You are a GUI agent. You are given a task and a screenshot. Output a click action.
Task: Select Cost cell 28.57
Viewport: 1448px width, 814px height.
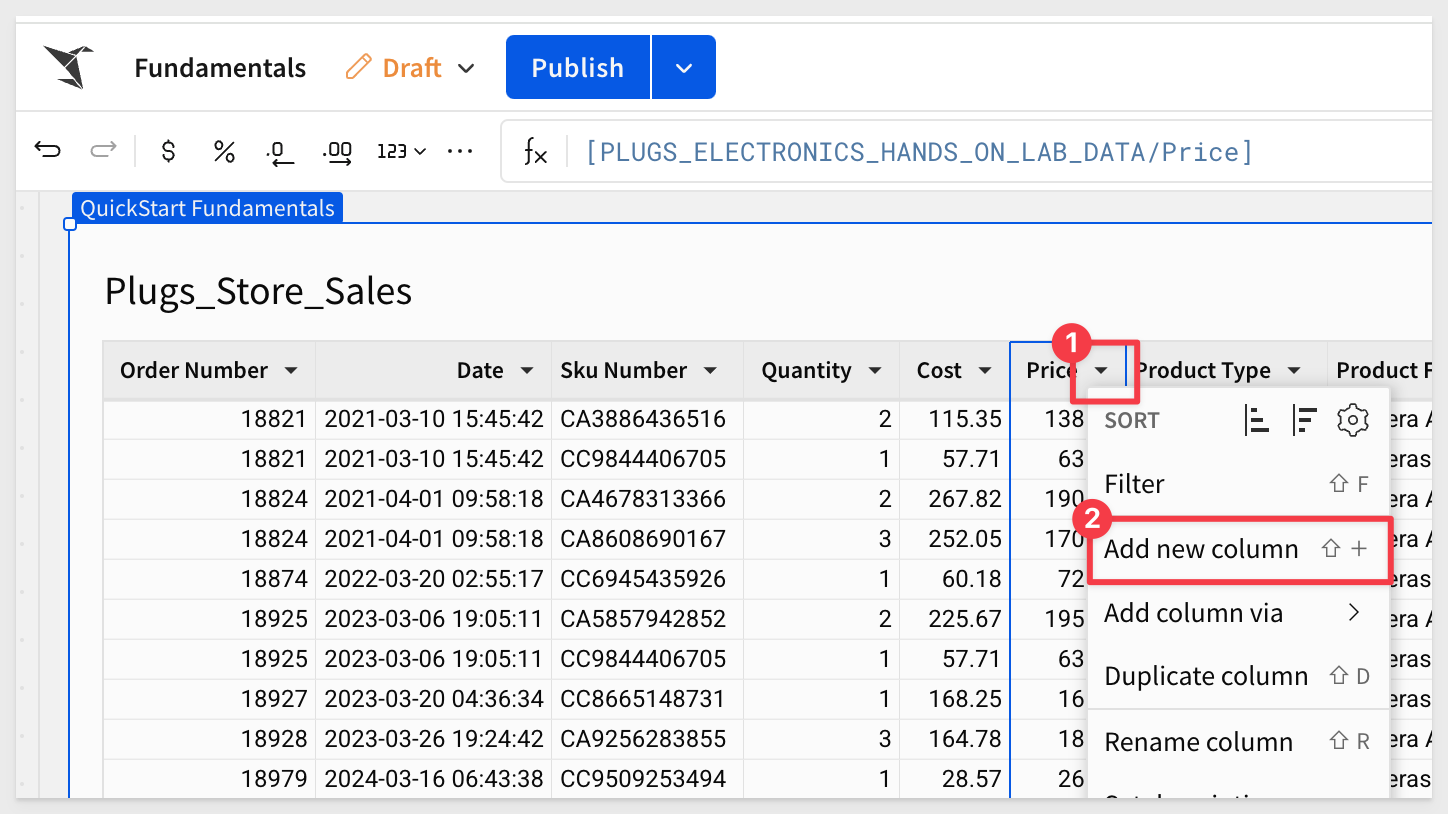click(x=954, y=779)
